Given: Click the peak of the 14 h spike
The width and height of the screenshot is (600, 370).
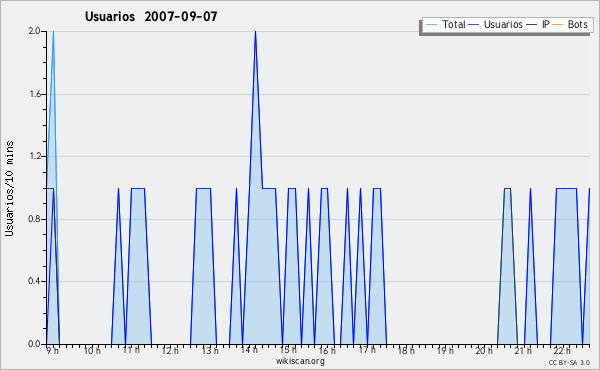Looking at the screenshot, I should coord(255,32).
